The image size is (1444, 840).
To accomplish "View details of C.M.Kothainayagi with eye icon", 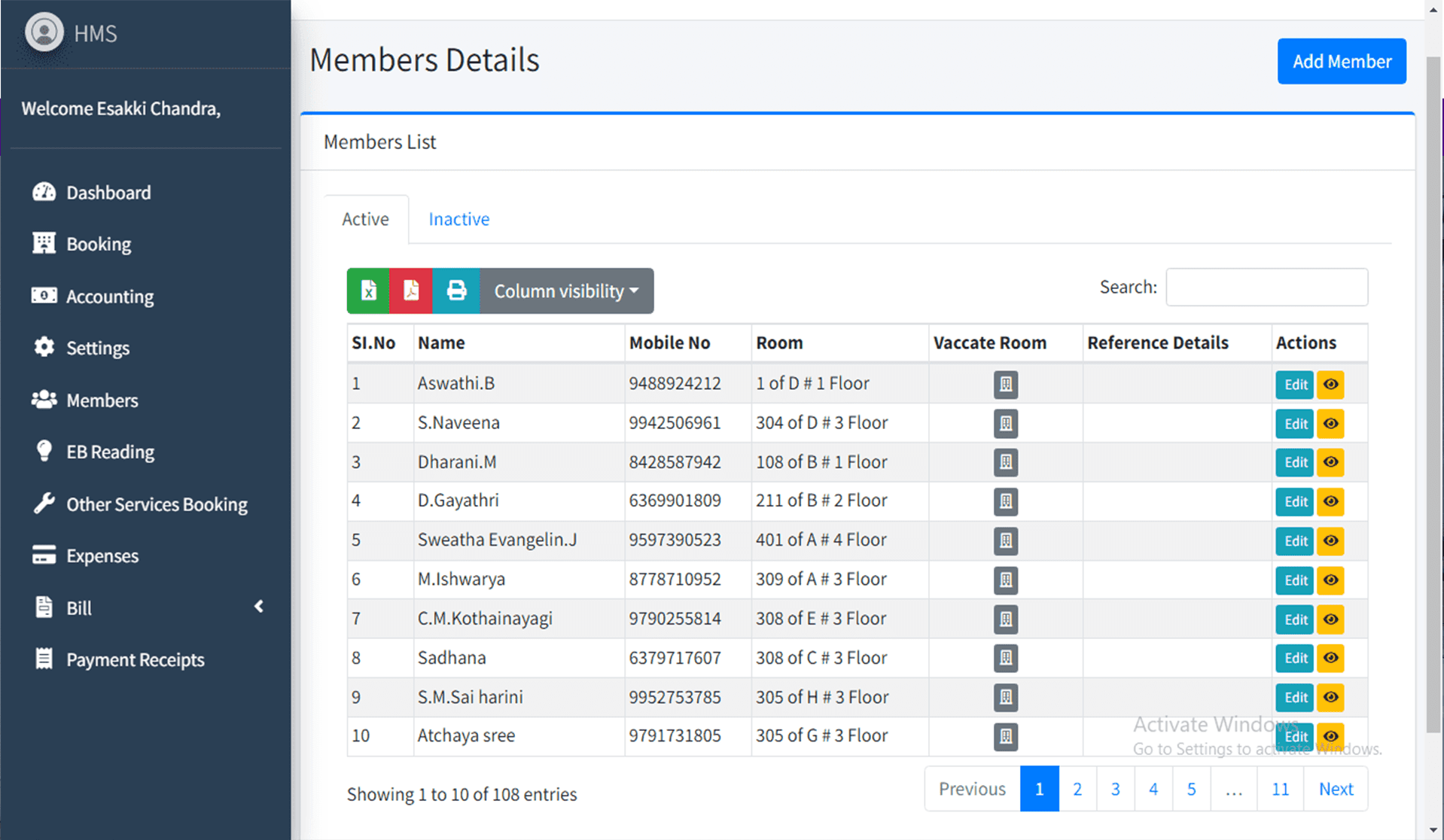I will coord(1330,619).
